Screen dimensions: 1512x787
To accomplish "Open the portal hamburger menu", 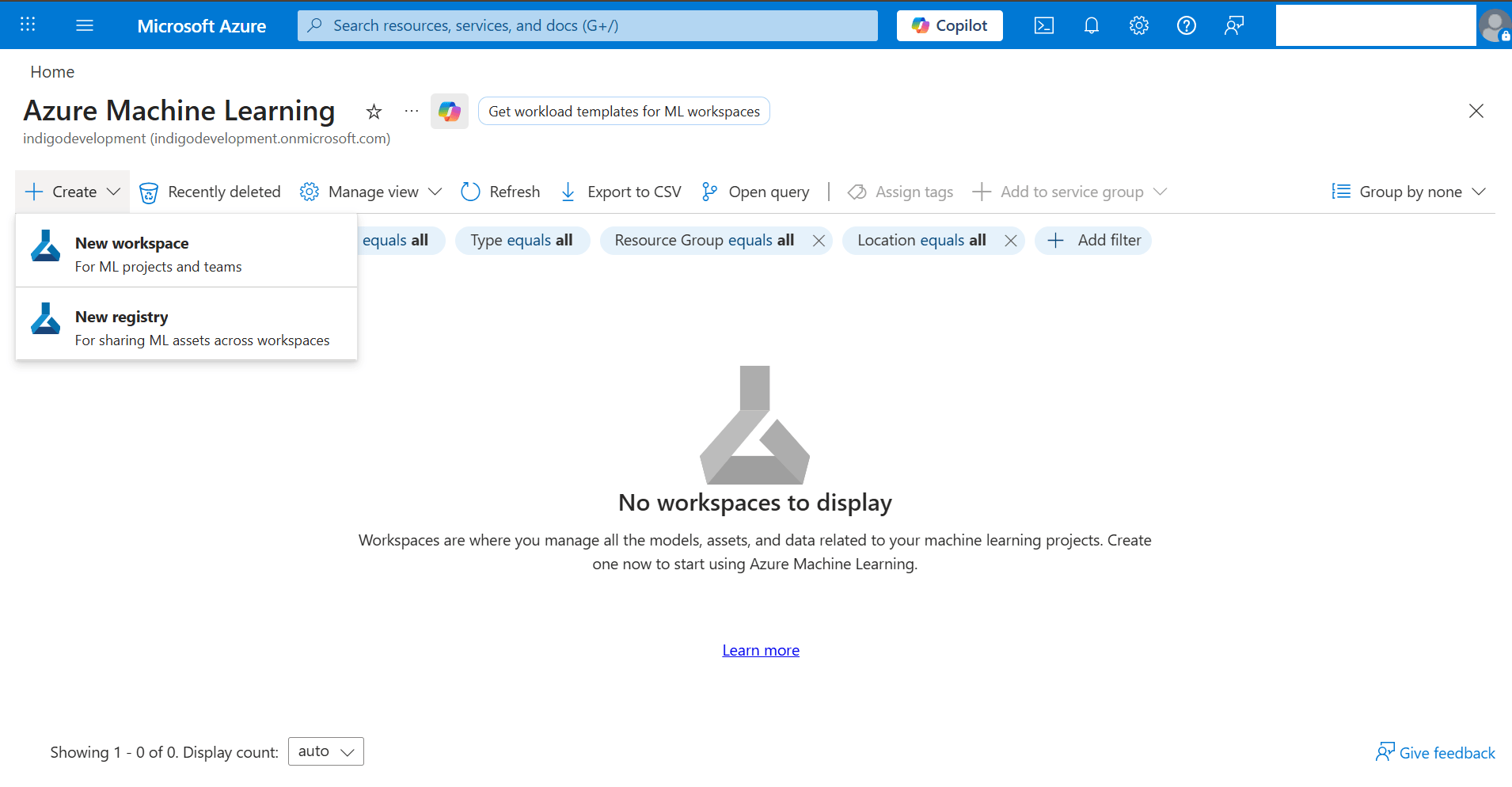I will pos(84,25).
